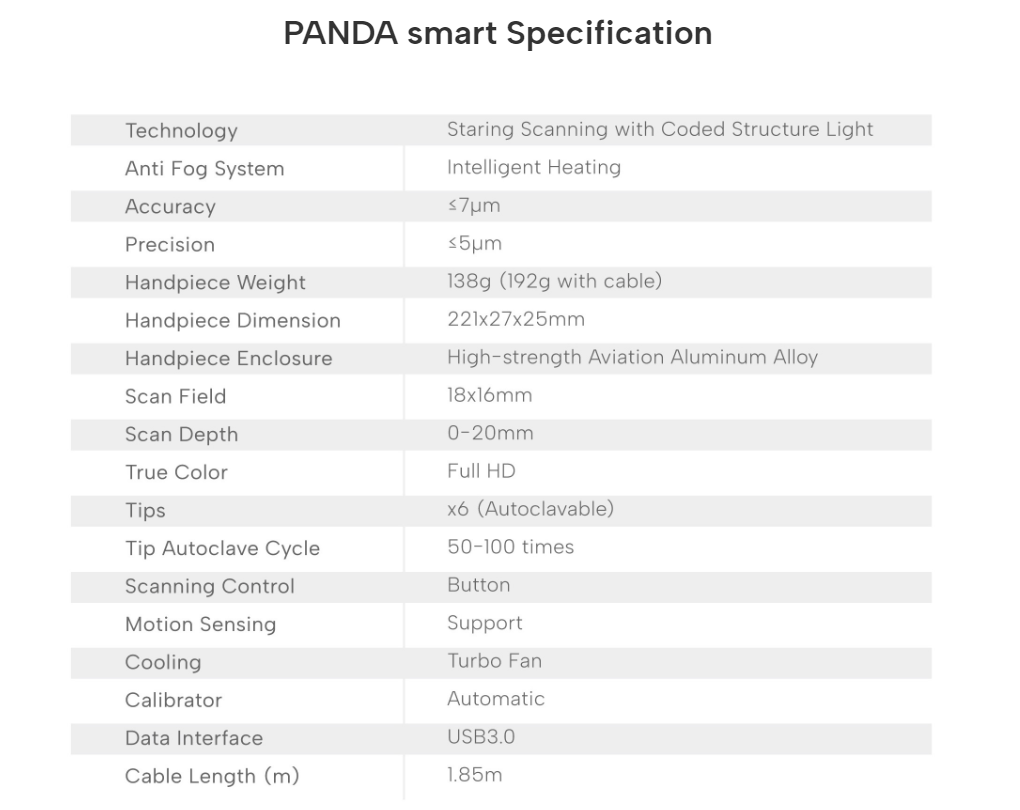1020x810 pixels.
Task: Click the Turbo Fan cooling value
Action: pos(494,661)
